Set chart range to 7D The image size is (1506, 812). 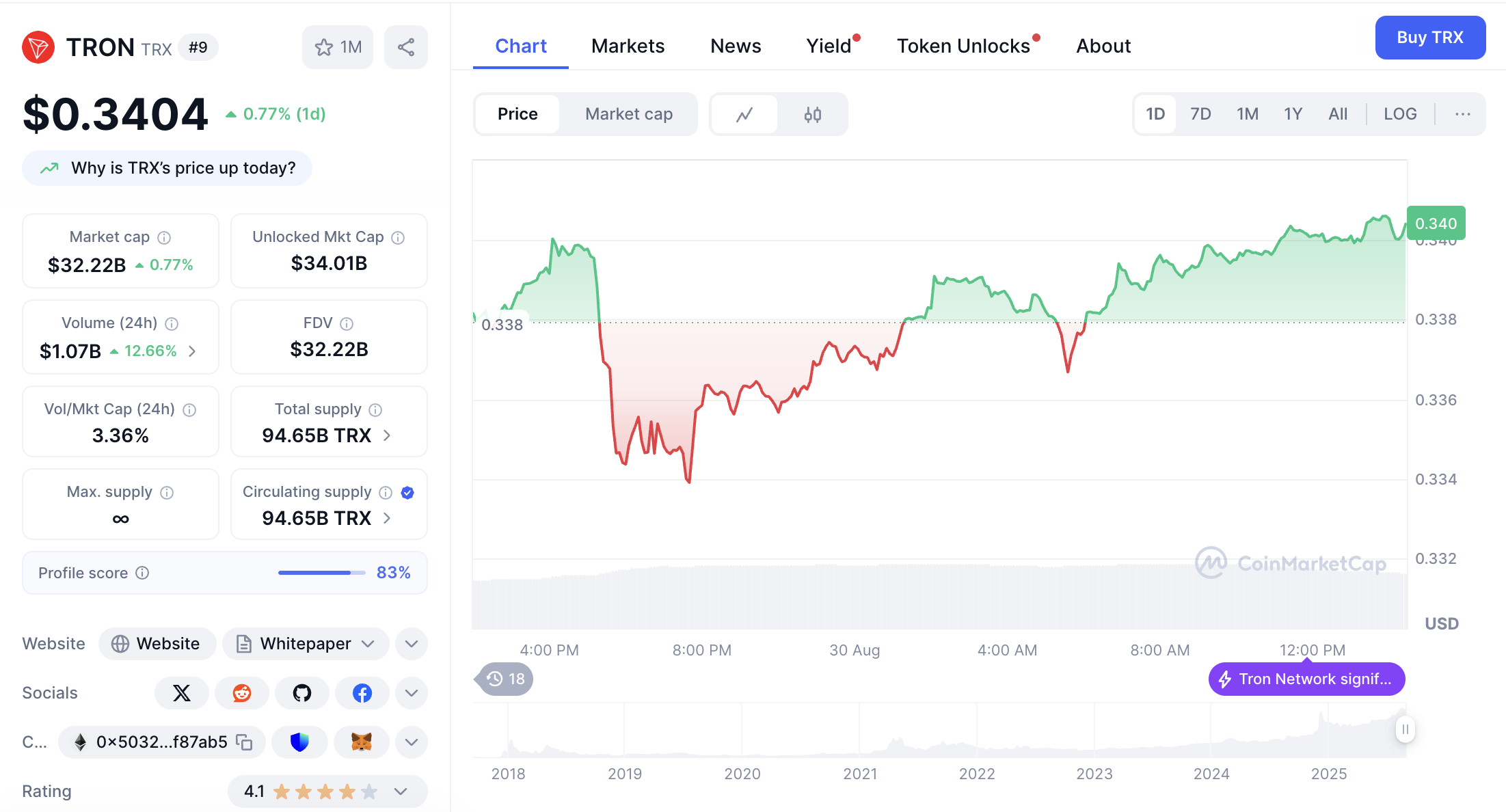[x=1200, y=114]
